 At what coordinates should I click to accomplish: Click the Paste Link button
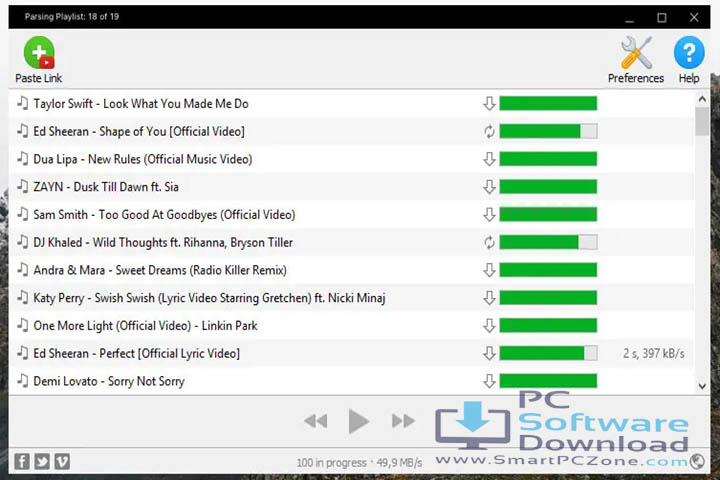coord(39,60)
